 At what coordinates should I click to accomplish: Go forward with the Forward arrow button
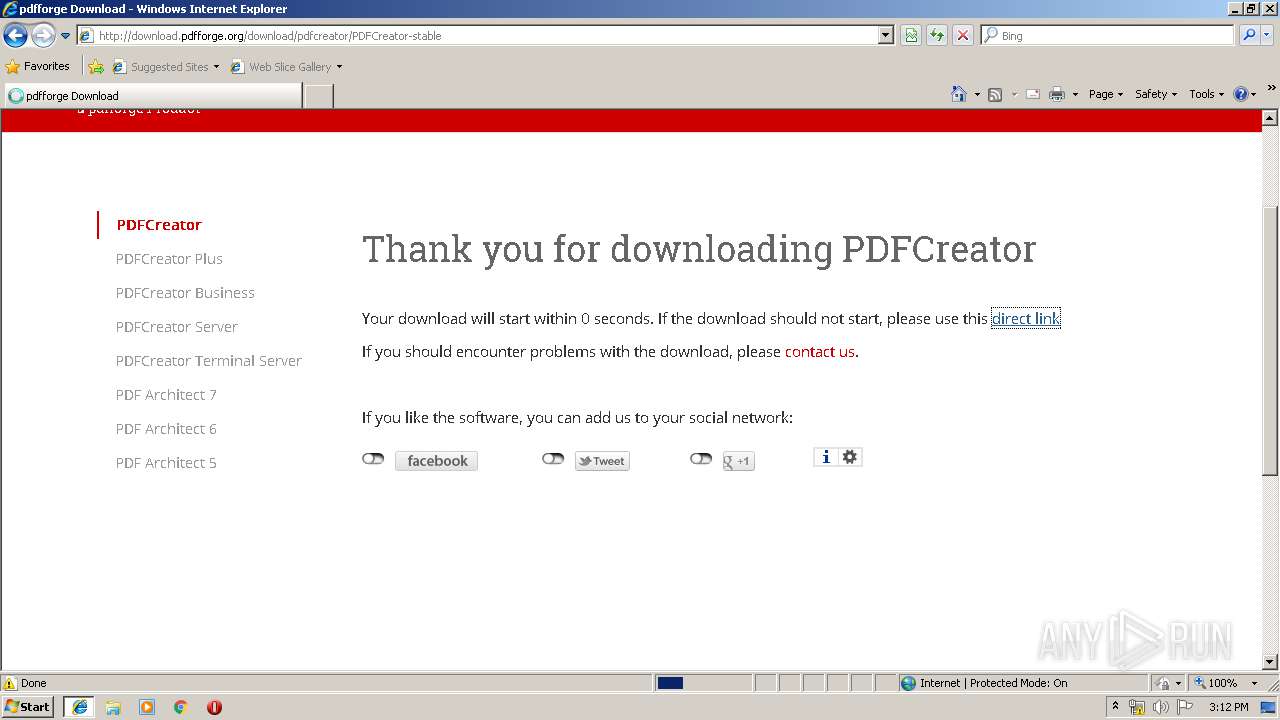[43, 36]
